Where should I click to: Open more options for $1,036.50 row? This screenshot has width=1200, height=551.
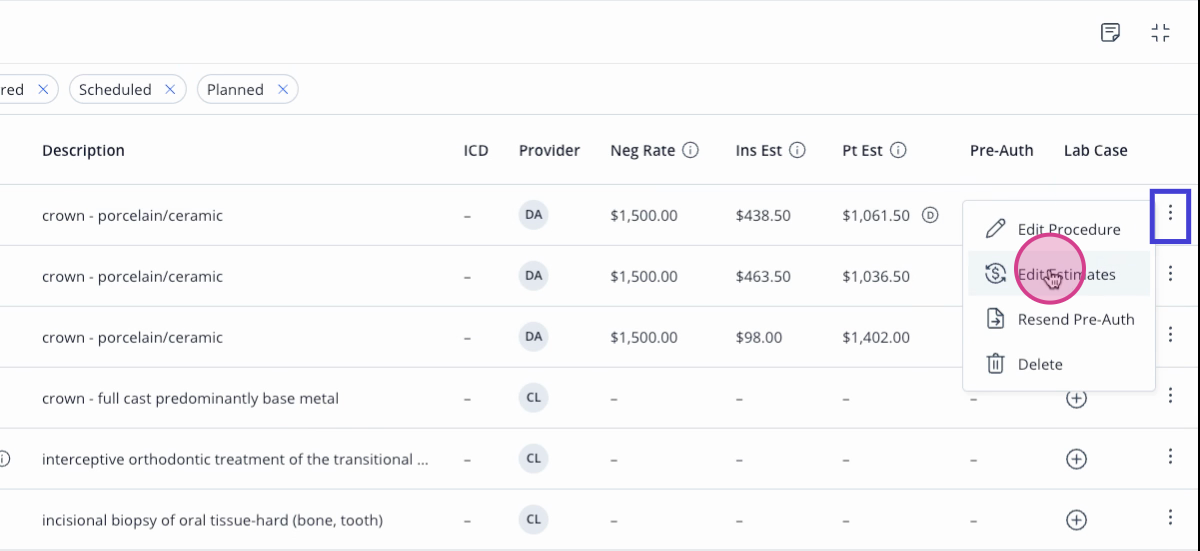1170,273
